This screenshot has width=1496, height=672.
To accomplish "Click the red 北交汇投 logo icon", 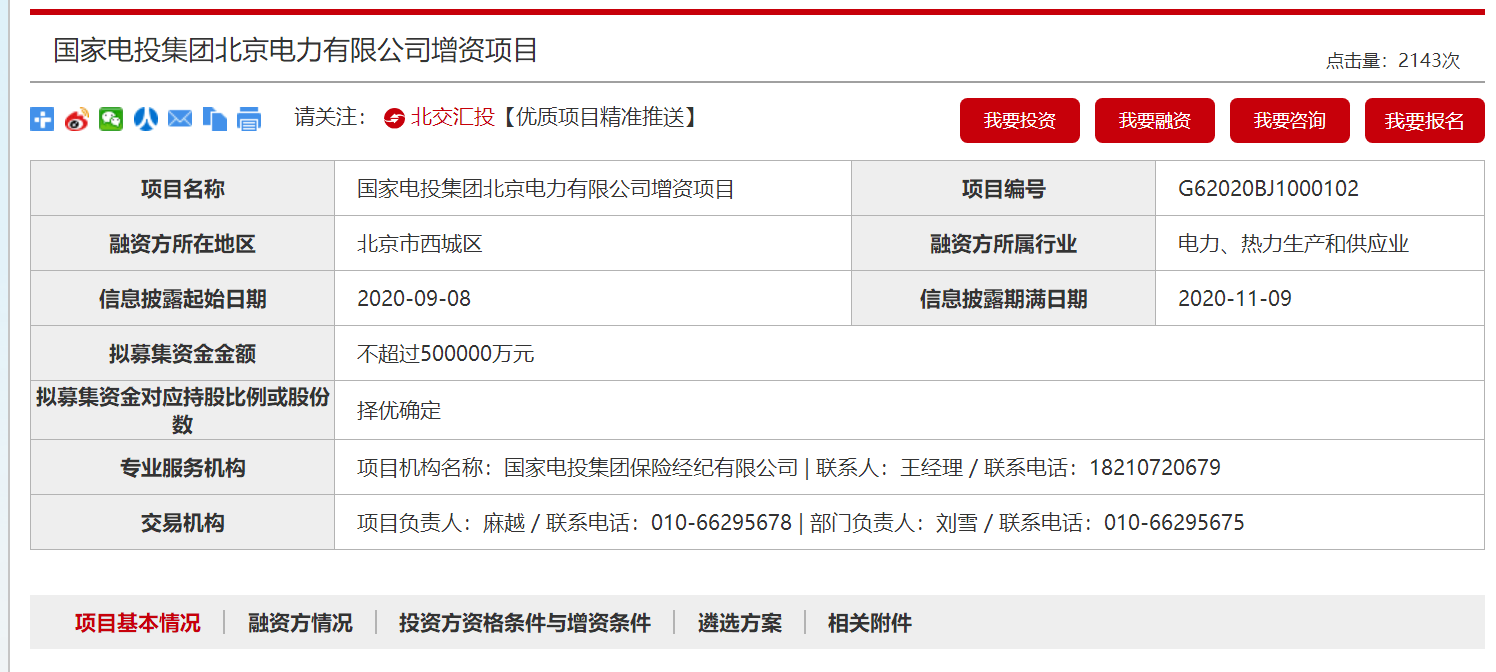I will [x=395, y=118].
